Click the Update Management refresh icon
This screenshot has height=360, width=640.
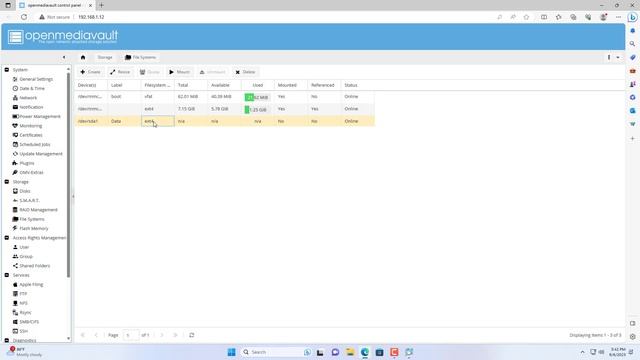(15, 154)
